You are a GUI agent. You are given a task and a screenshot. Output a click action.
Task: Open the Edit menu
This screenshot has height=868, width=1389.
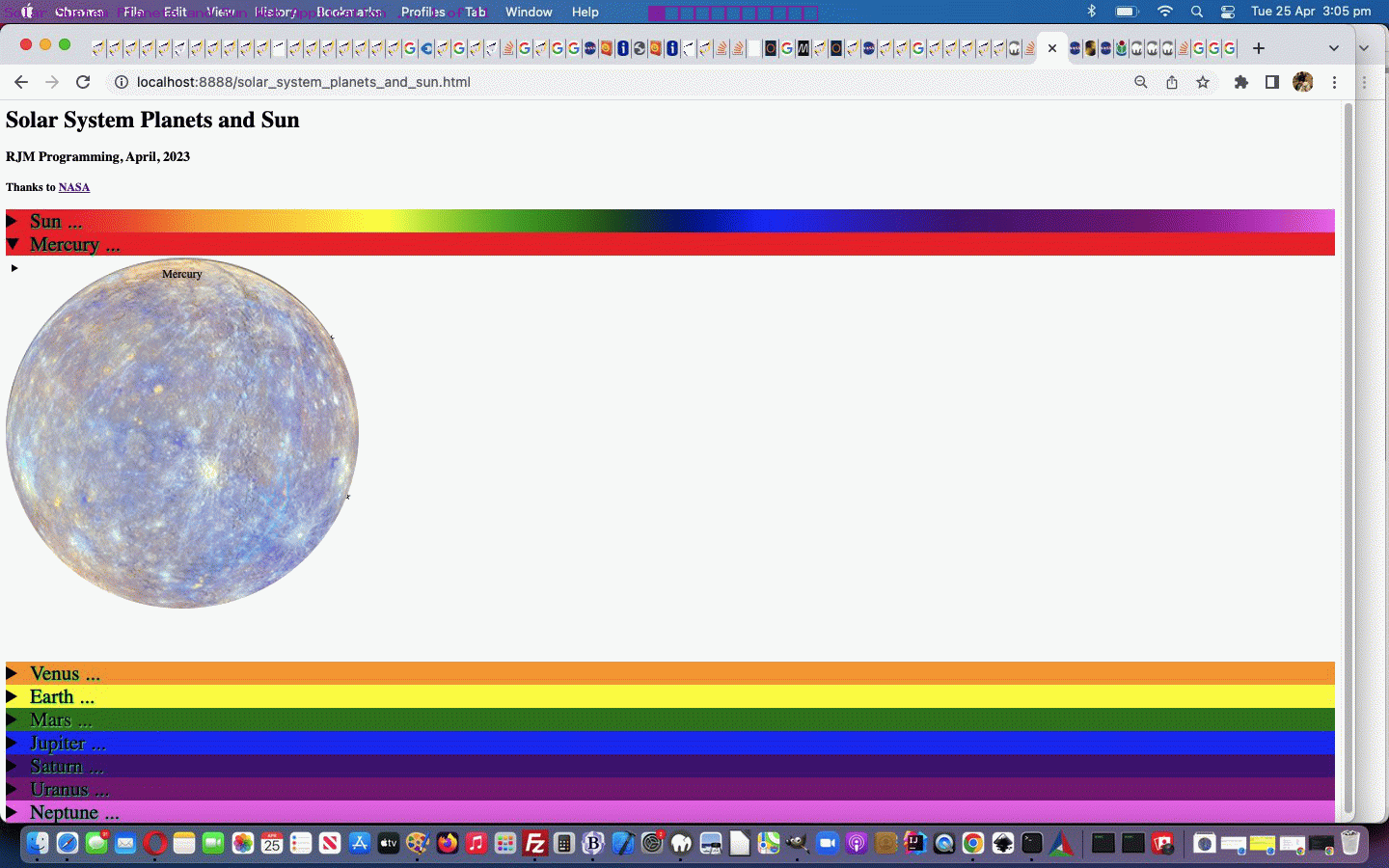coord(176,12)
